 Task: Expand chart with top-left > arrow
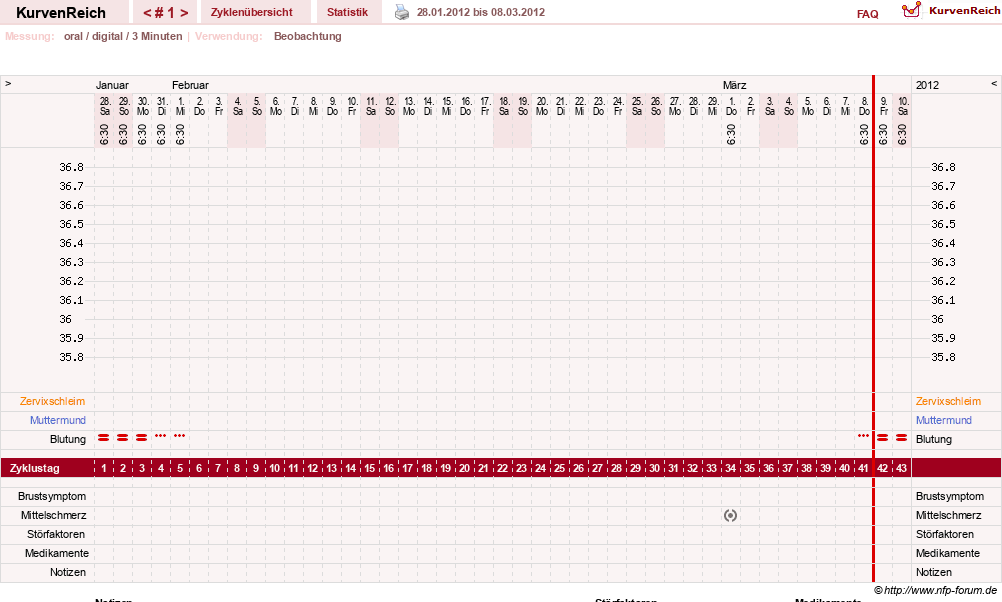pos(8,84)
